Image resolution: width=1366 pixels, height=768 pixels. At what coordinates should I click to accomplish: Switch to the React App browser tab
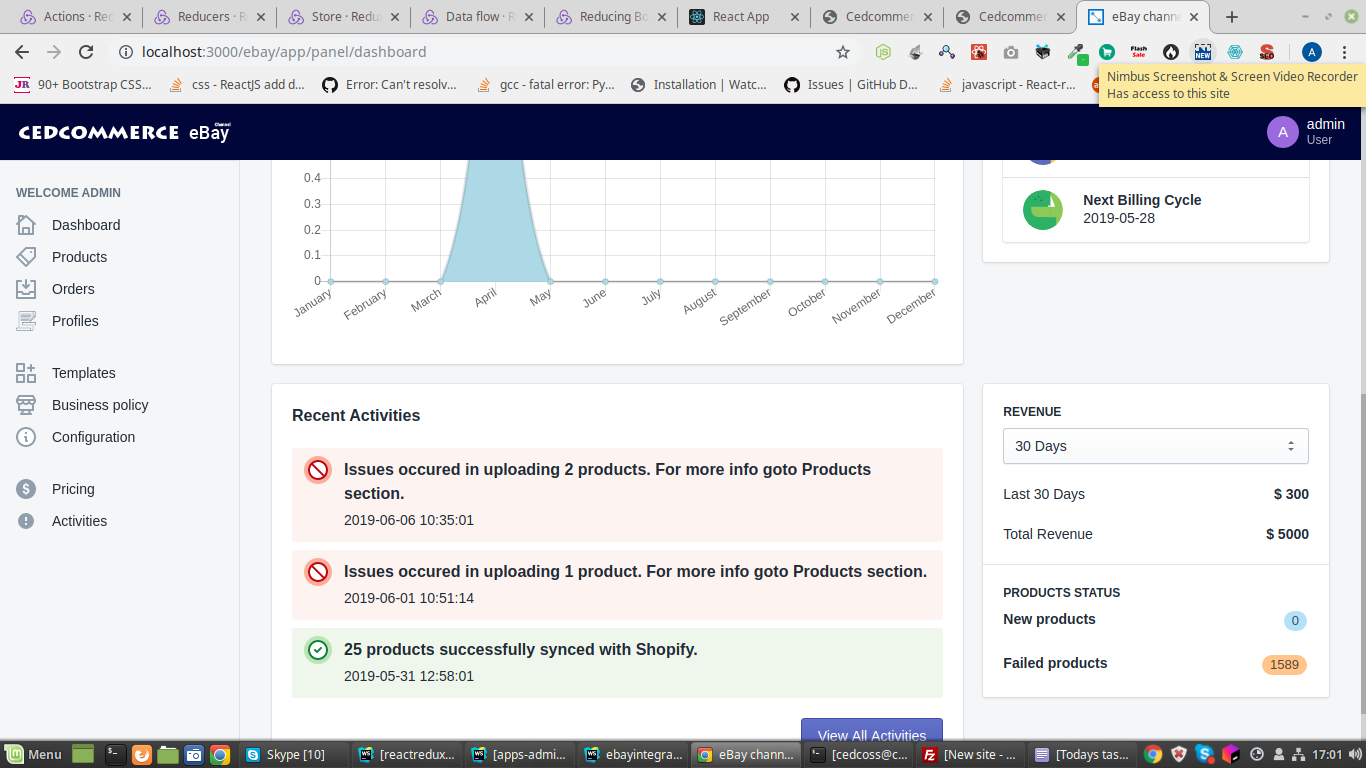pos(741,17)
